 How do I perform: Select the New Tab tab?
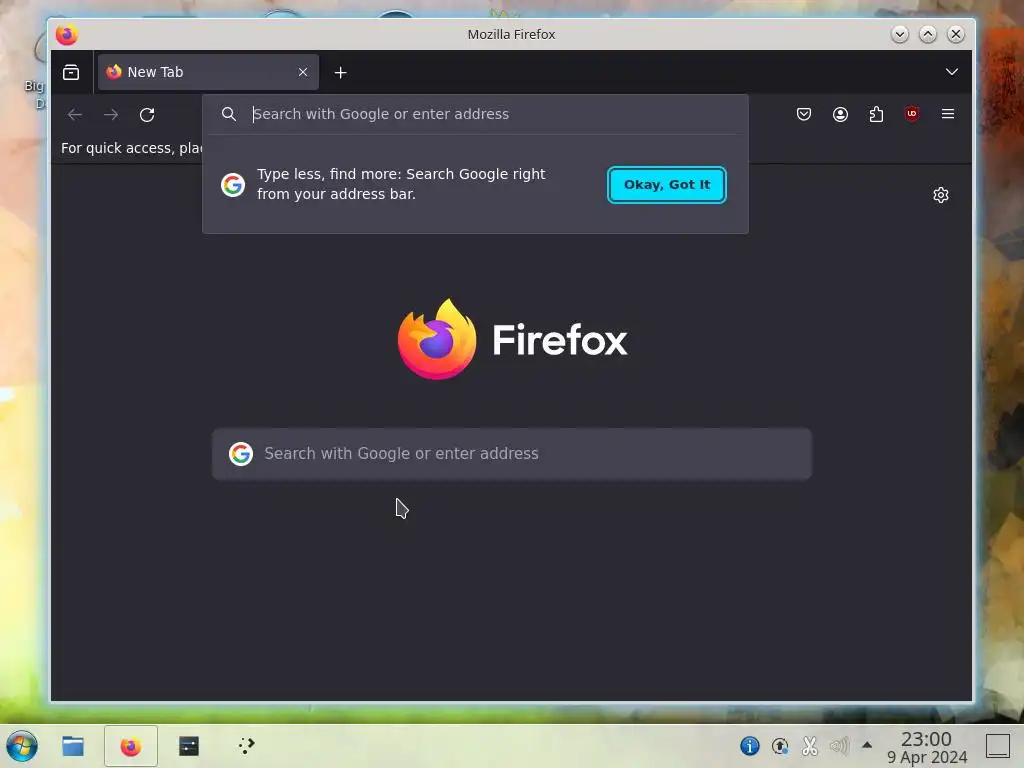pos(208,72)
